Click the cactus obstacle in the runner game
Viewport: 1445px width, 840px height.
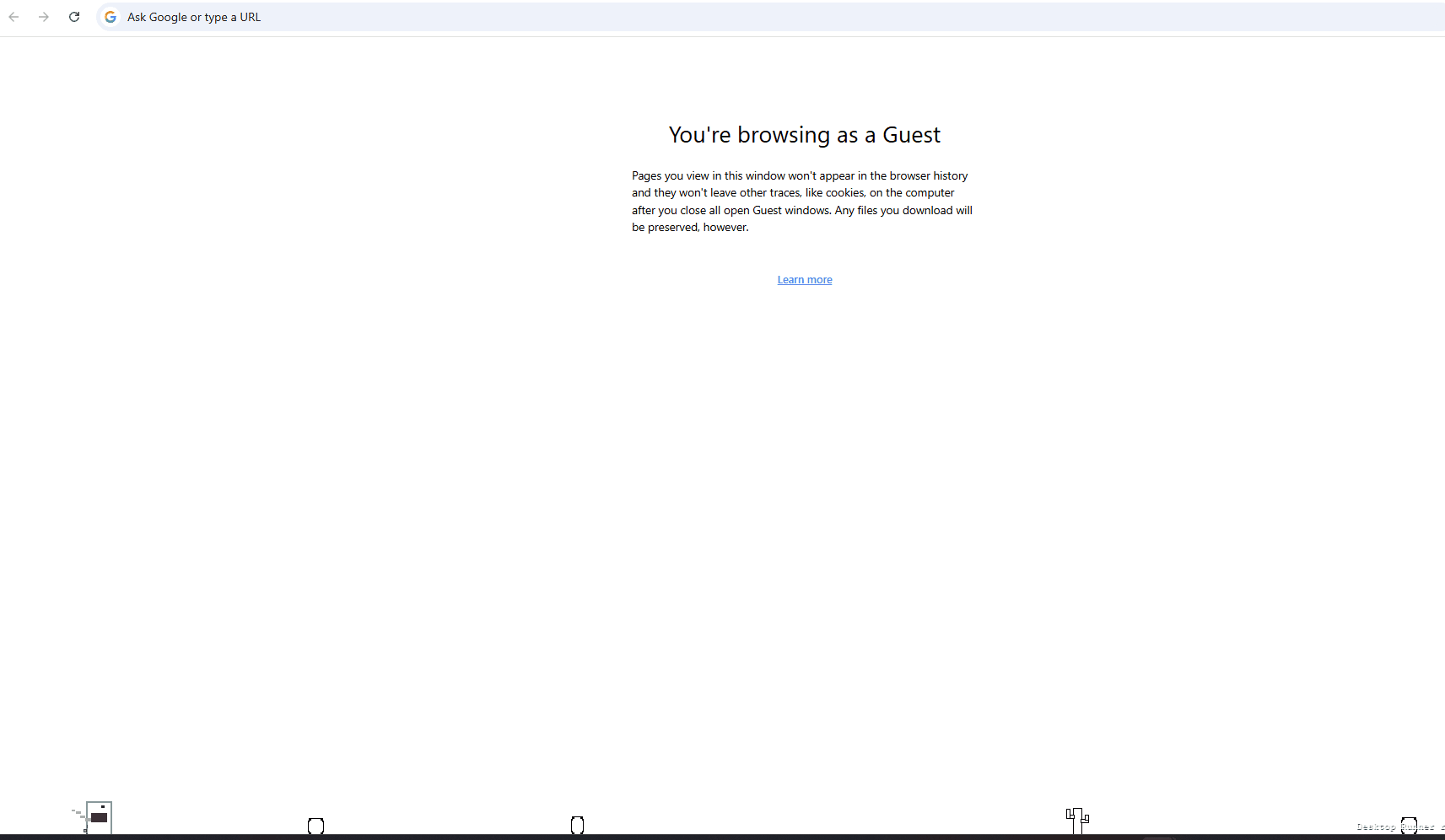(x=1077, y=821)
